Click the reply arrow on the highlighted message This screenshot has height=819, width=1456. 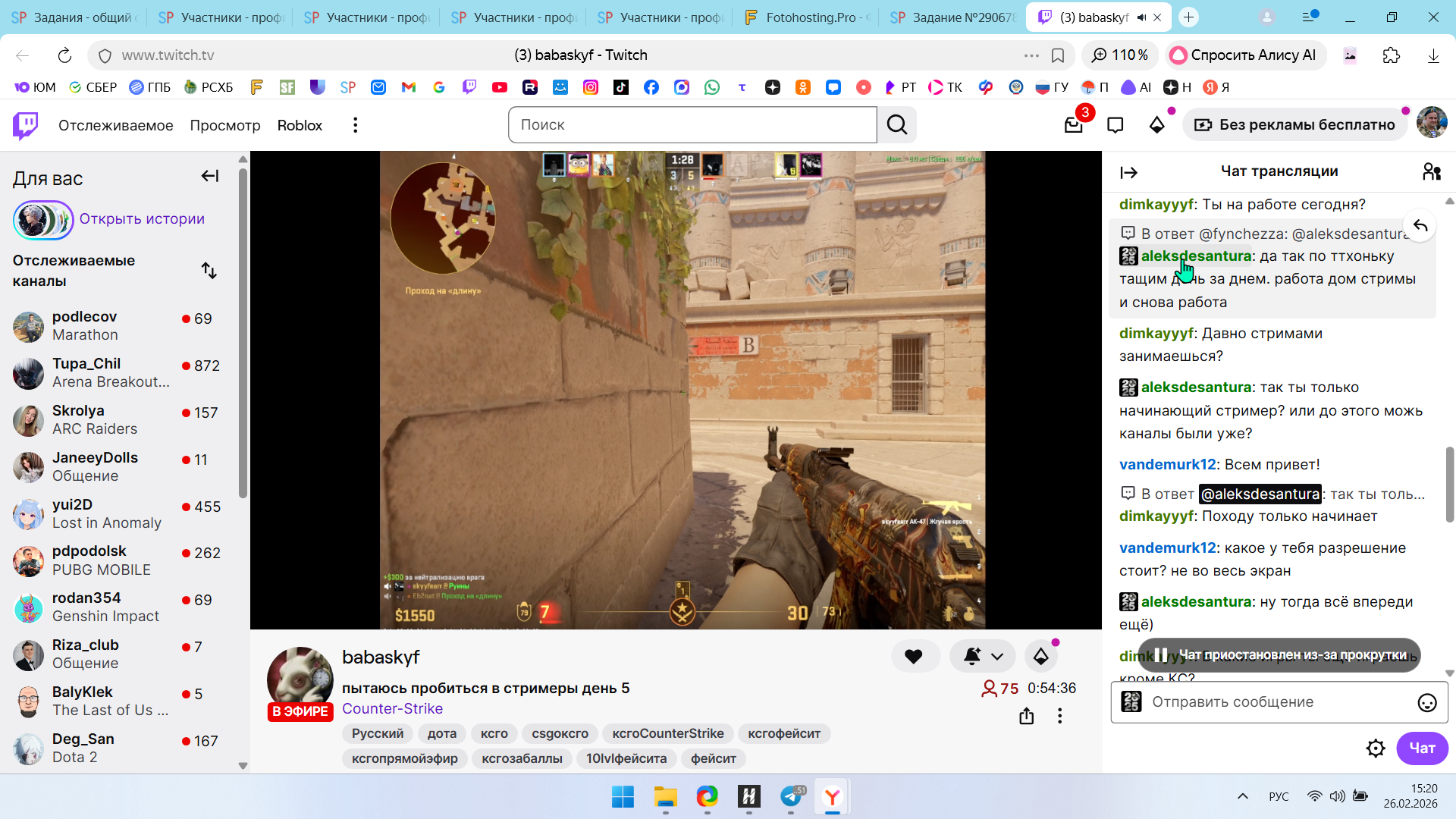pos(1420,225)
